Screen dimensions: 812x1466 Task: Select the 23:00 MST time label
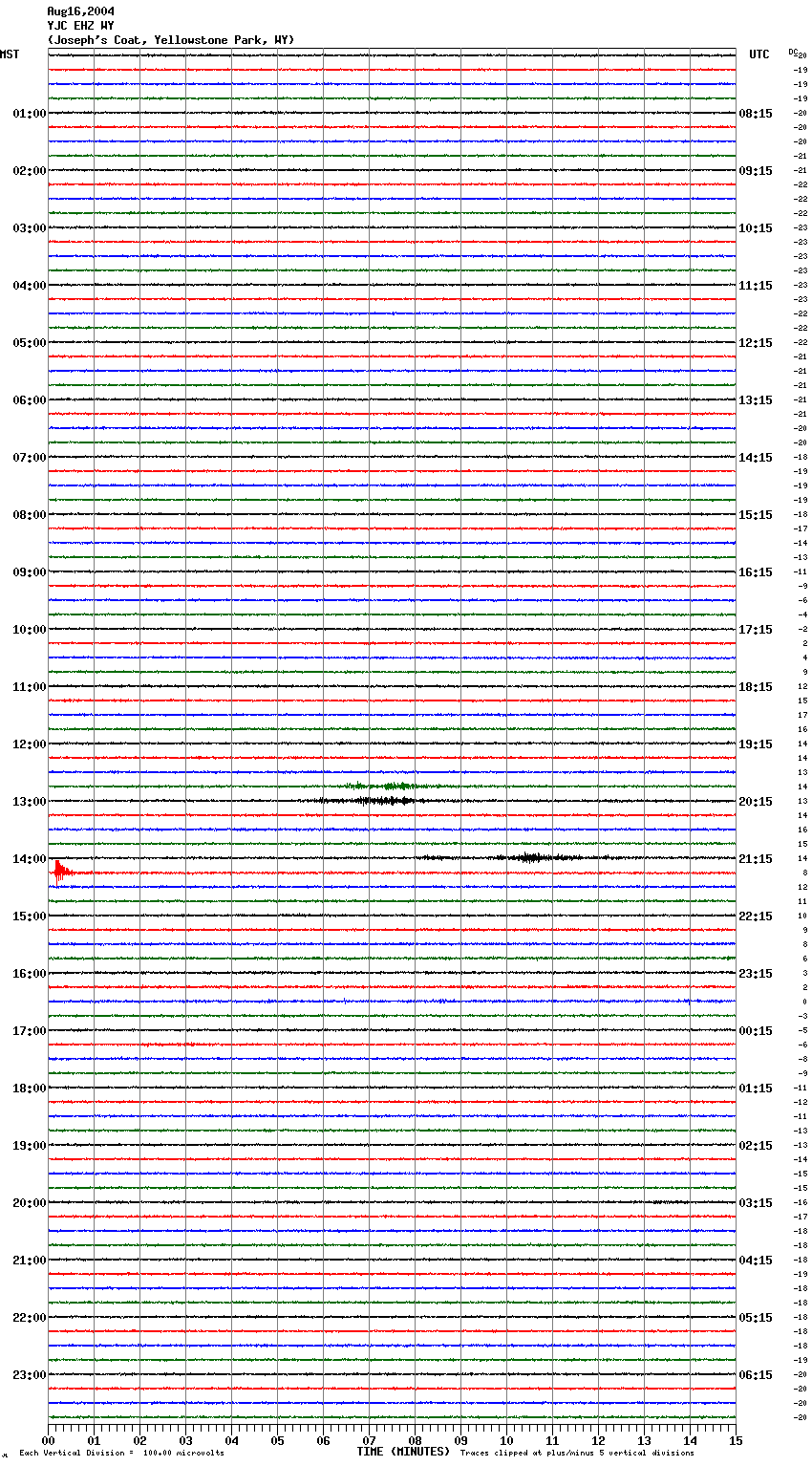coord(29,1375)
